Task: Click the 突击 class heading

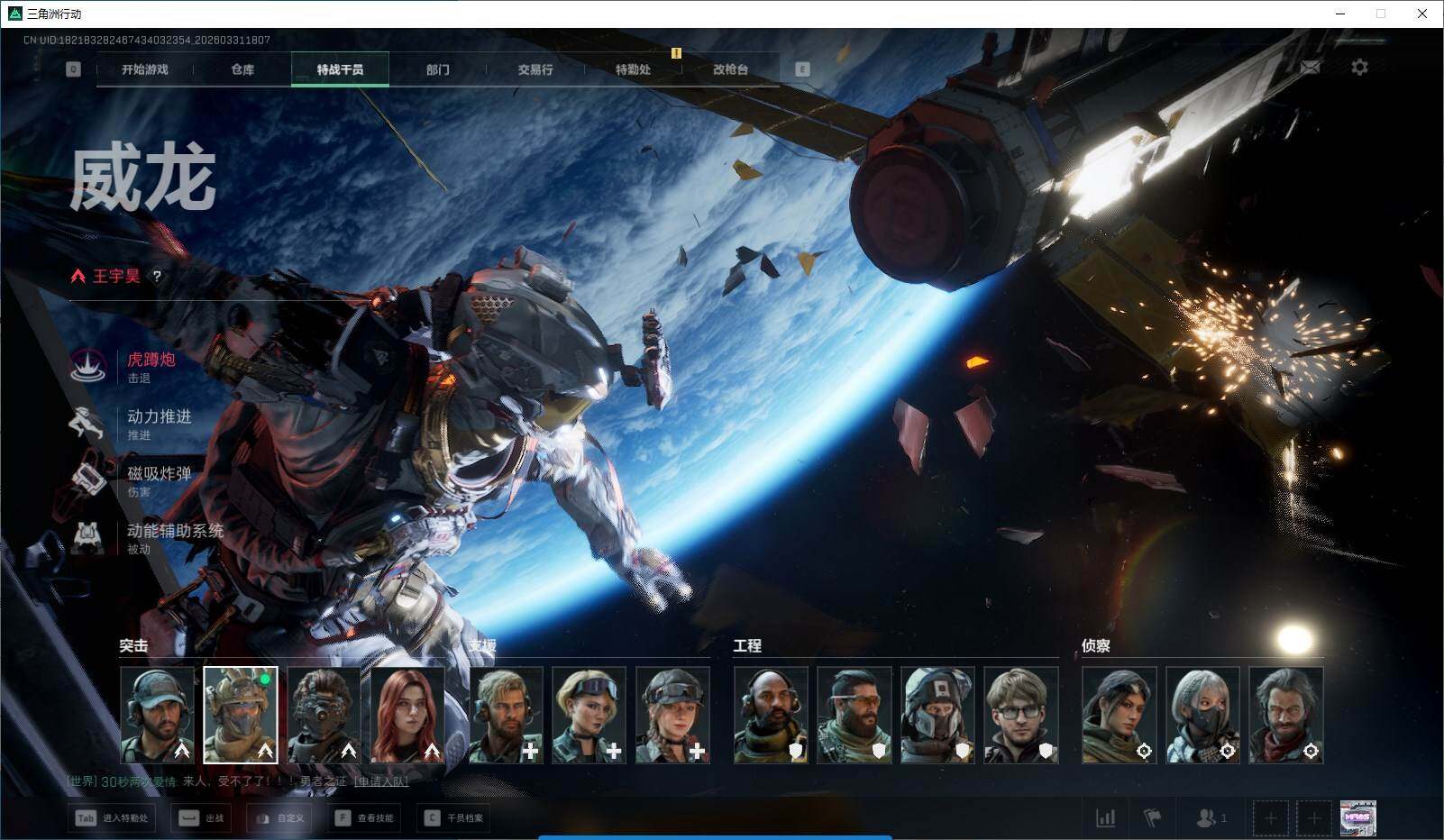Action: pyautogui.click(x=133, y=645)
